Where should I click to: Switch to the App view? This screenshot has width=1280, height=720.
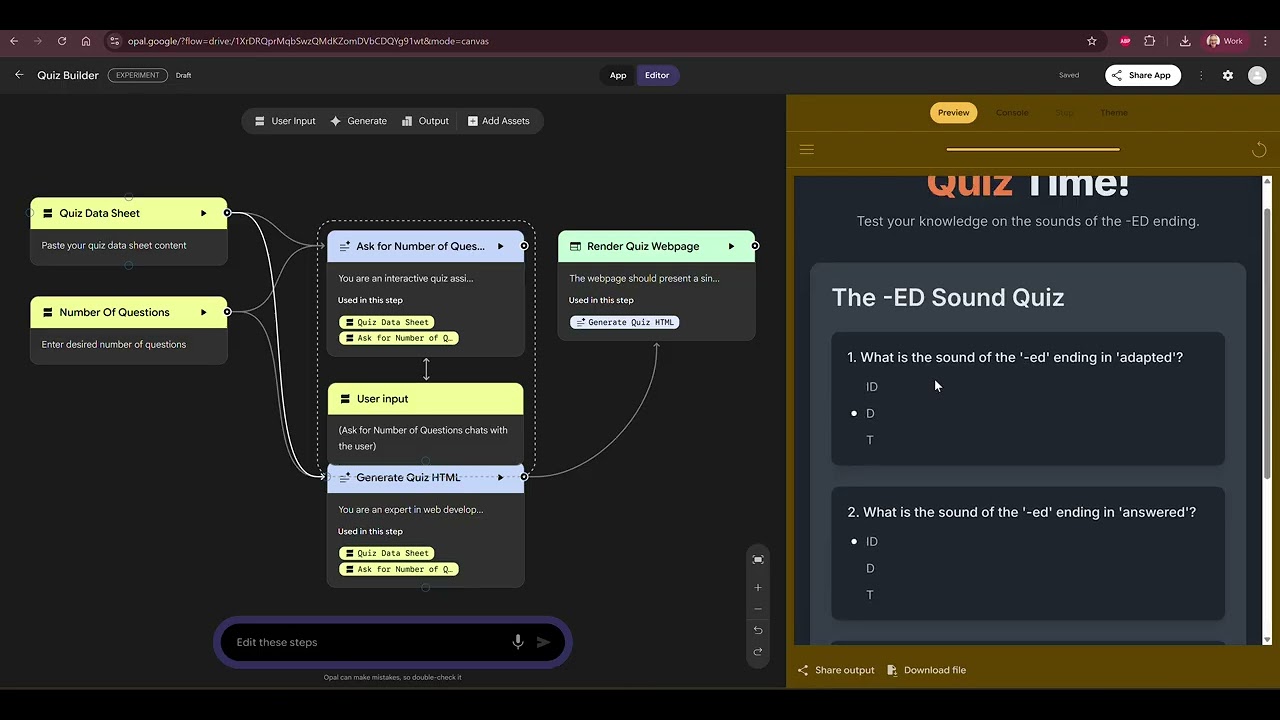pos(618,75)
